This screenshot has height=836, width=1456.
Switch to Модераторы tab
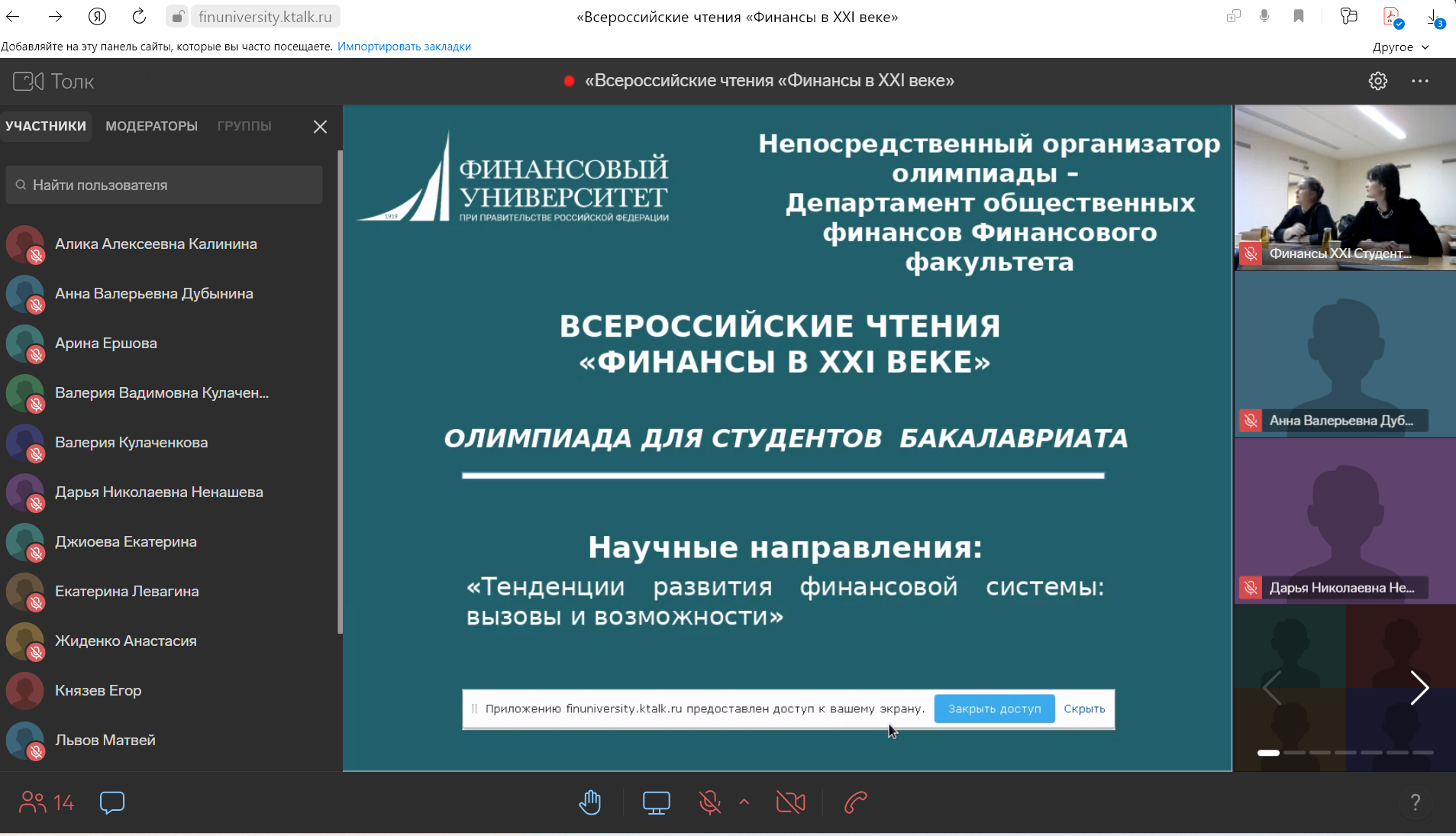(x=151, y=126)
